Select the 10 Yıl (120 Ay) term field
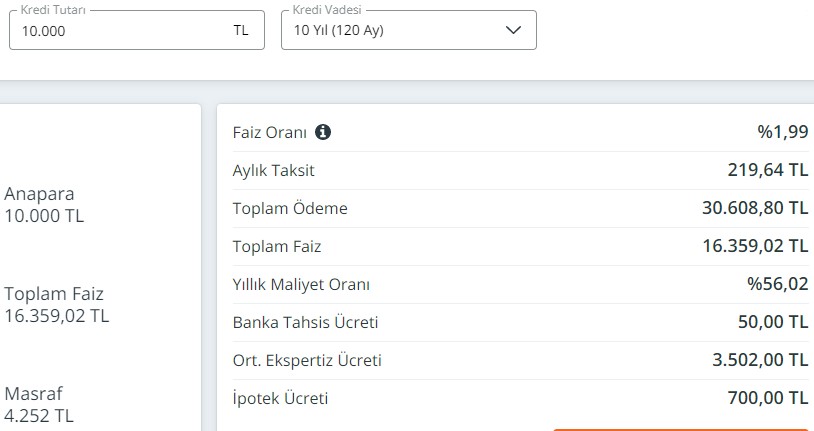Screen dimensions: 814x431 click(409, 30)
